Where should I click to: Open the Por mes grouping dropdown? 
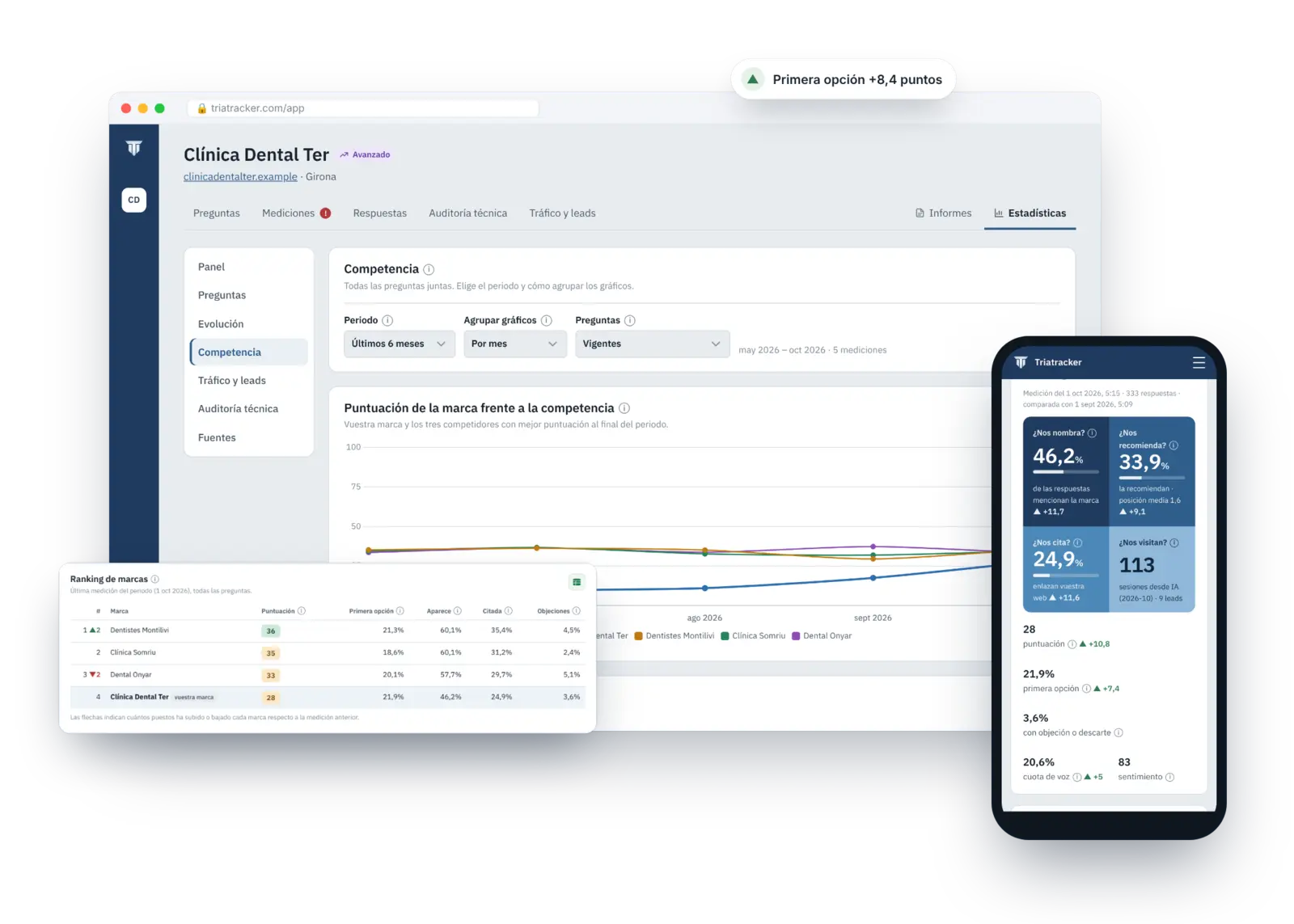[x=515, y=344]
